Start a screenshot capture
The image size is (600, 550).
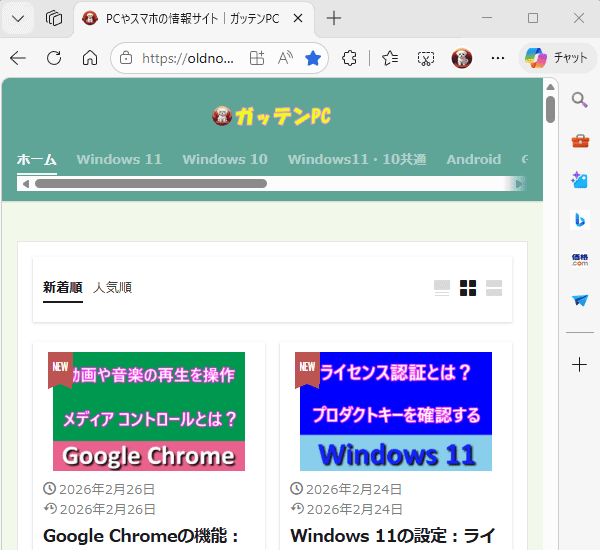click(x=426, y=58)
